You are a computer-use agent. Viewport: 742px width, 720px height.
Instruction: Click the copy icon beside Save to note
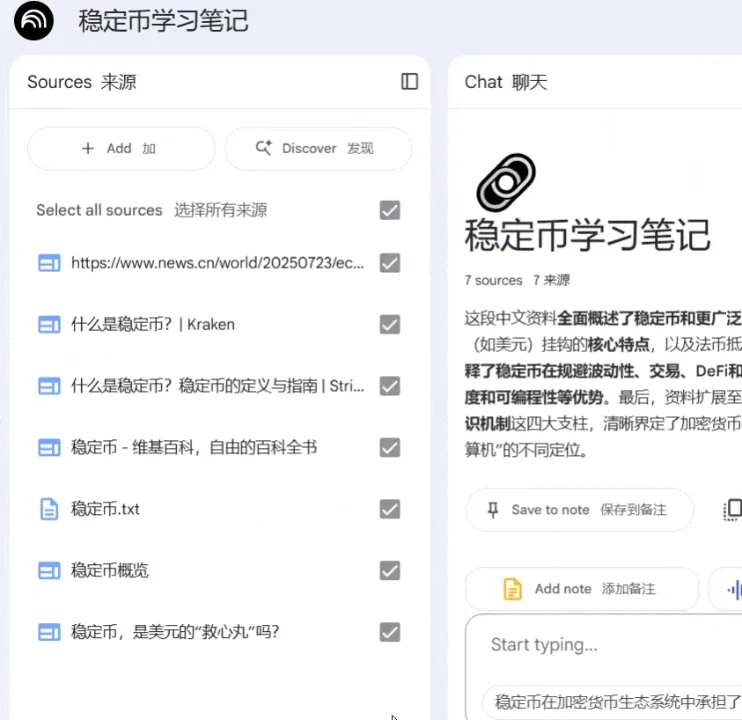[x=733, y=509]
